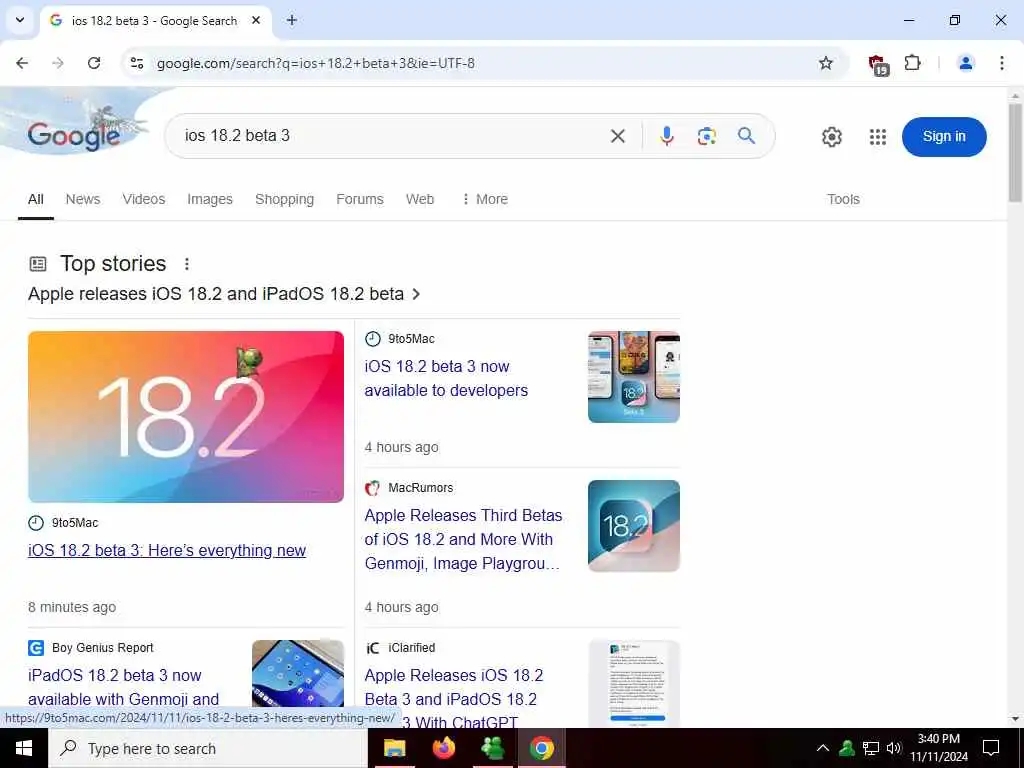The width and height of the screenshot is (1024, 768).
Task: Show hidden system tray icons
Action: pyautogui.click(x=822, y=748)
